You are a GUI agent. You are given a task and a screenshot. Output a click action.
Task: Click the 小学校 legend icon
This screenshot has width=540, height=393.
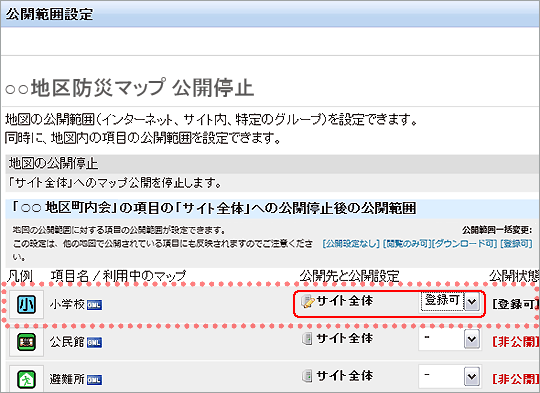click(27, 304)
